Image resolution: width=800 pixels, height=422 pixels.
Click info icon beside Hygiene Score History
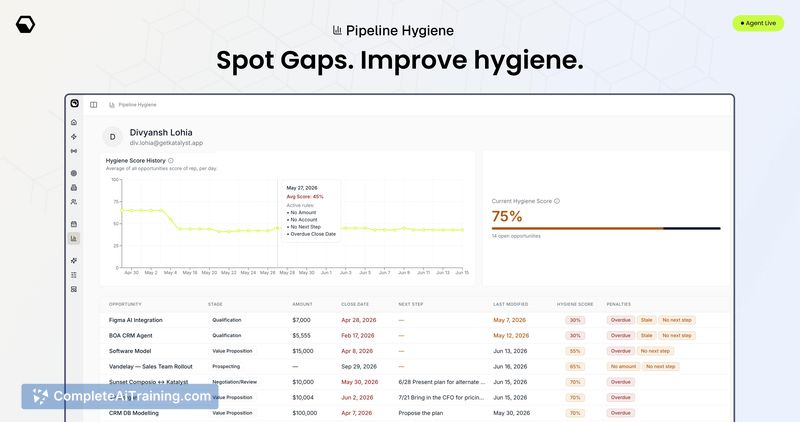pyautogui.click(x=171, y=160)
